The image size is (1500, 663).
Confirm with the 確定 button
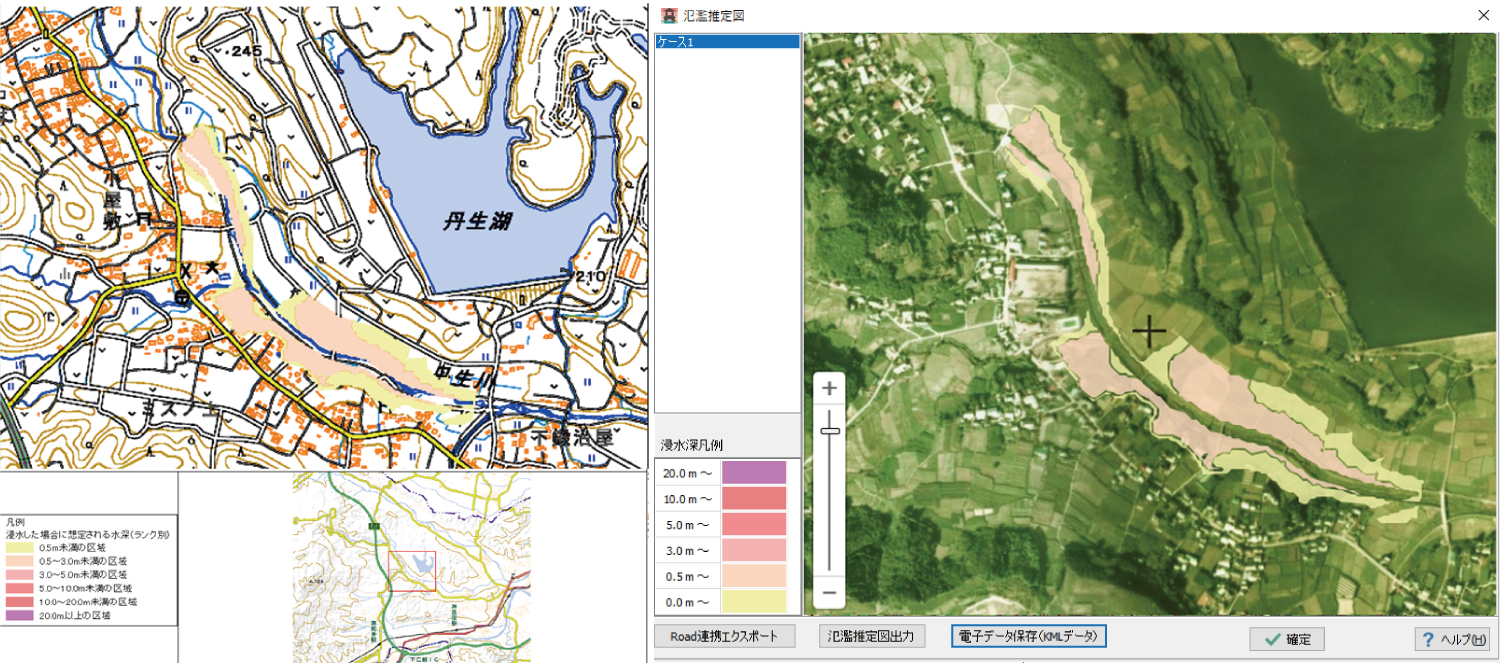(1287, 640)
